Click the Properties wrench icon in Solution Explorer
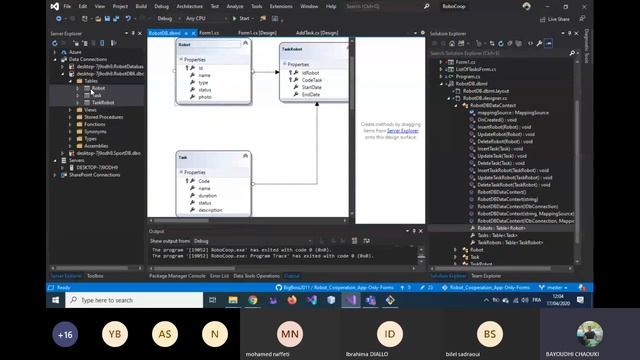This screenshot has height=360, width=640. pyautogui.click(x=539, y=43)
